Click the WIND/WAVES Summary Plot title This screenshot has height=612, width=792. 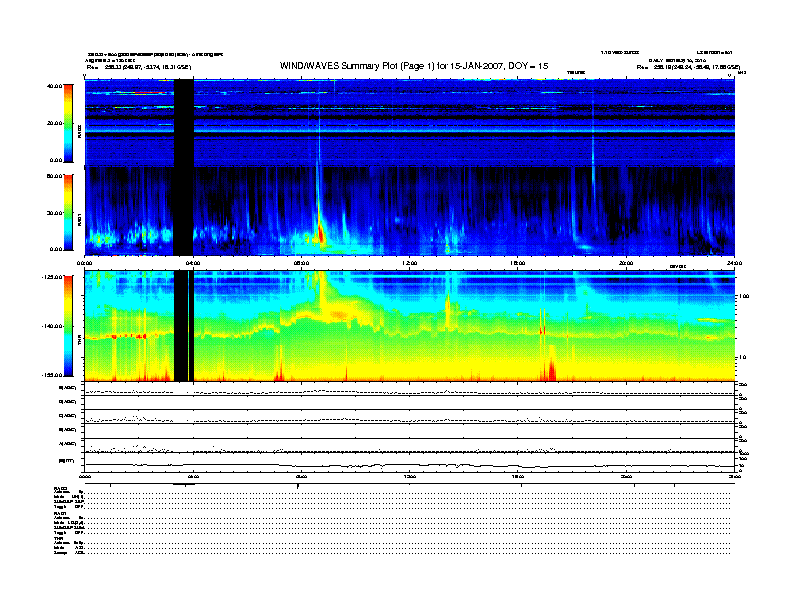414,66
